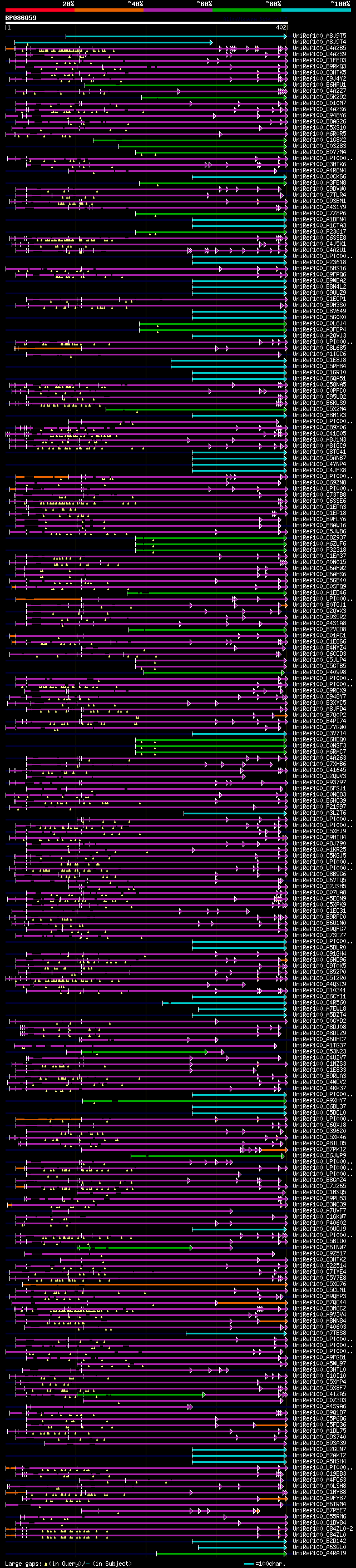
Task: Open hit UniRef100_B6HRU1
Action: click(x=319, y=85)
